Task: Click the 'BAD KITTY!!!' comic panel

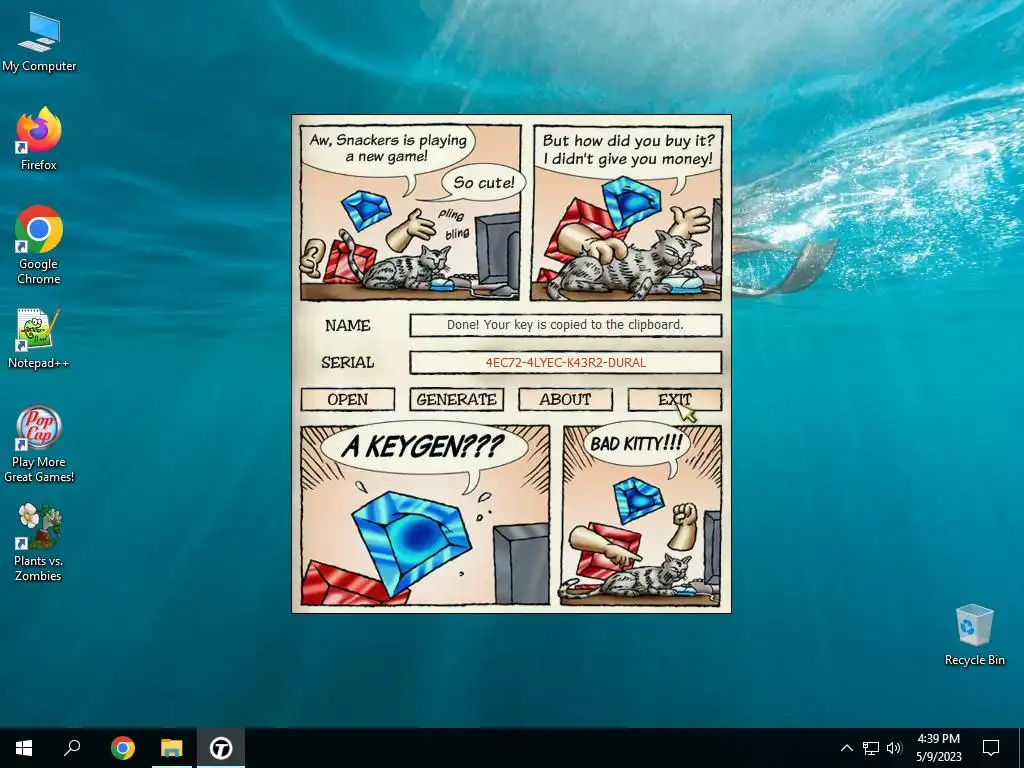Action: (642, 515)
